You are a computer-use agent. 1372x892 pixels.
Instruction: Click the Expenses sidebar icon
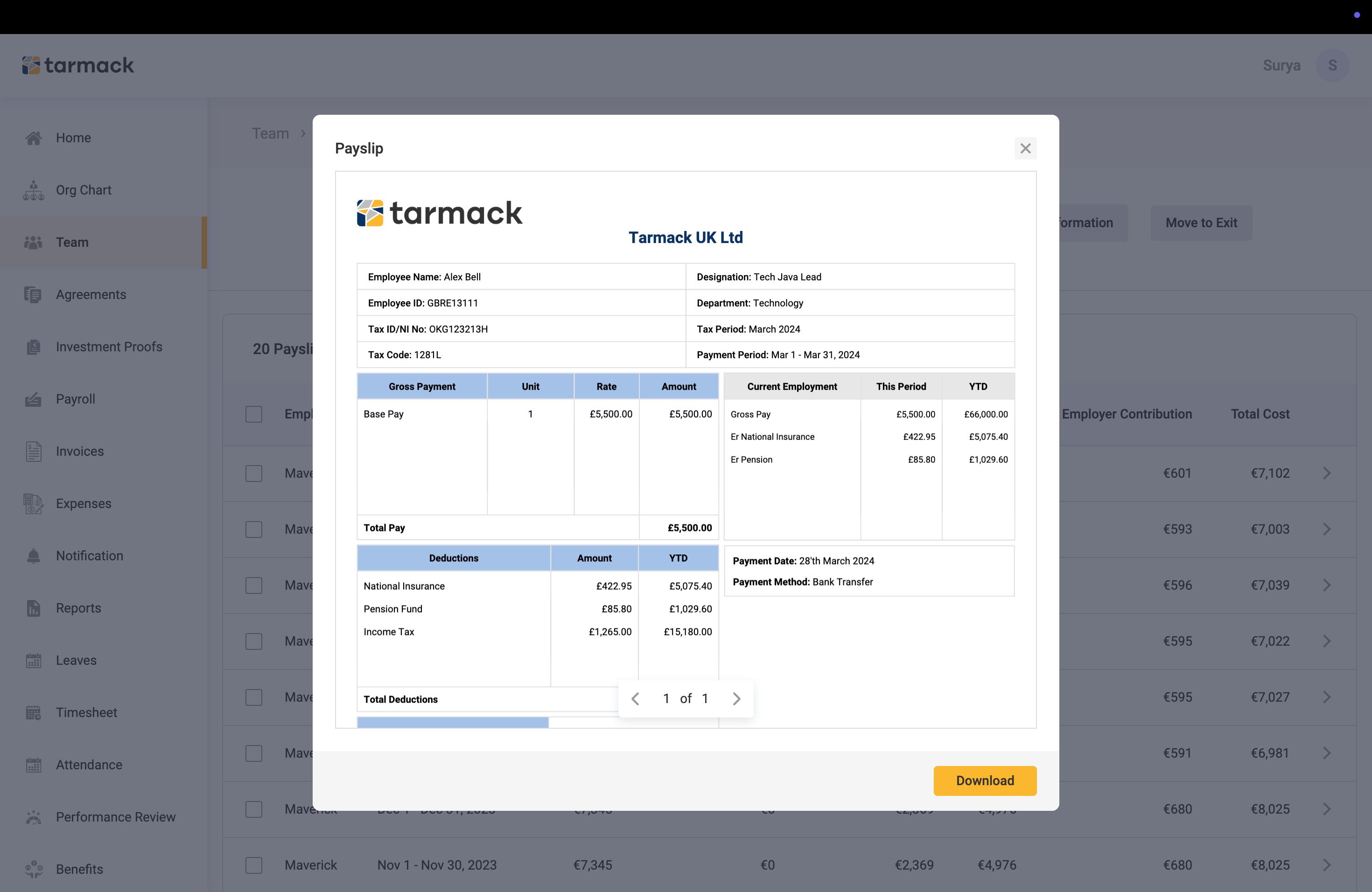[x=34, y=504]
